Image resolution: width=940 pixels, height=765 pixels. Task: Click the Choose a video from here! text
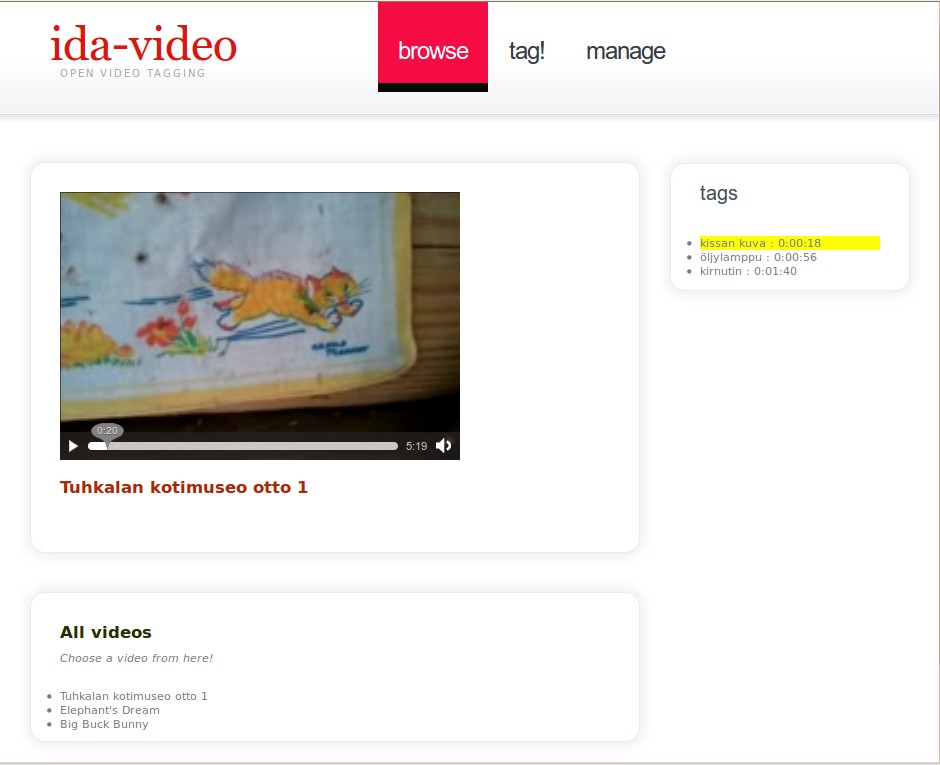(x=136, y=658)
